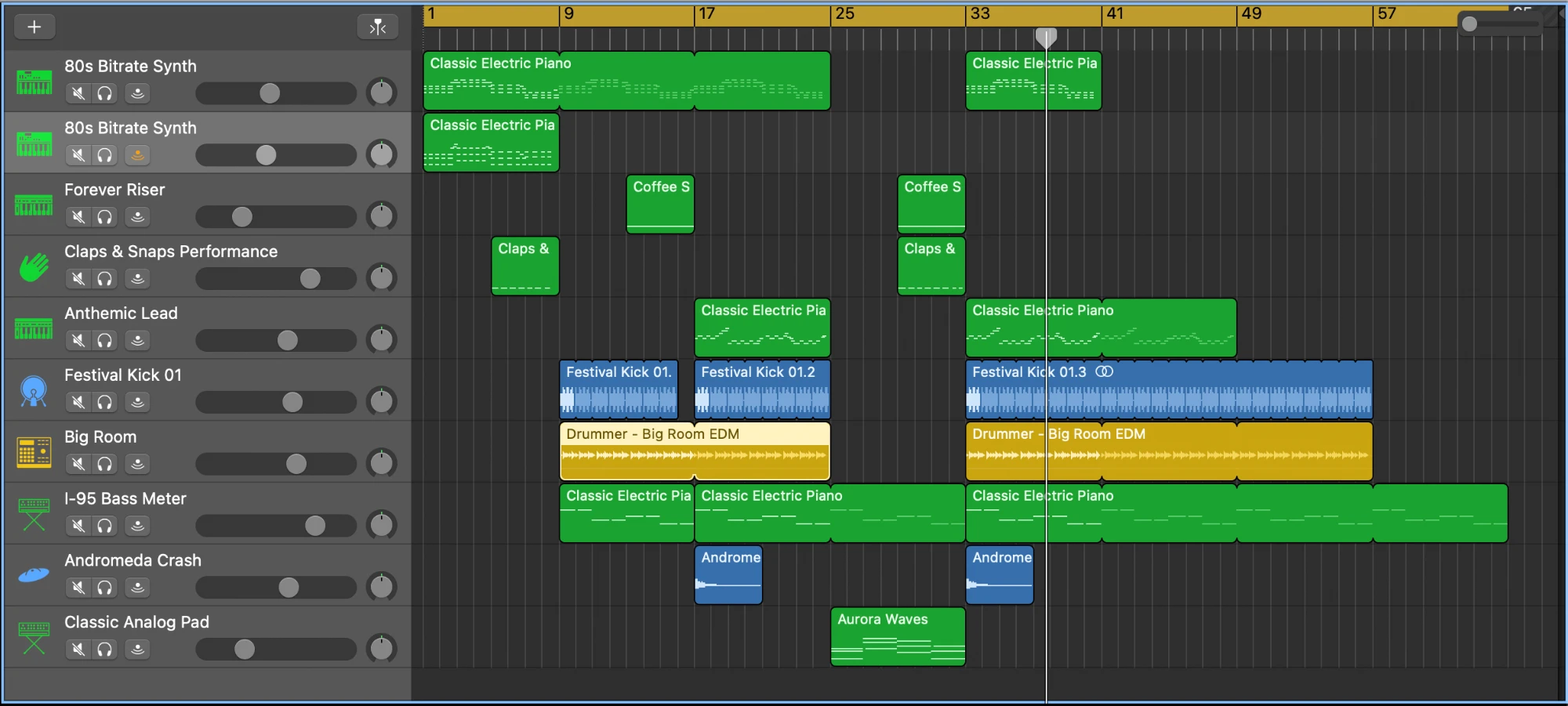1568x706 pixels.
Task: Click the plus button to add a track
Action: (x=34, y=27)
